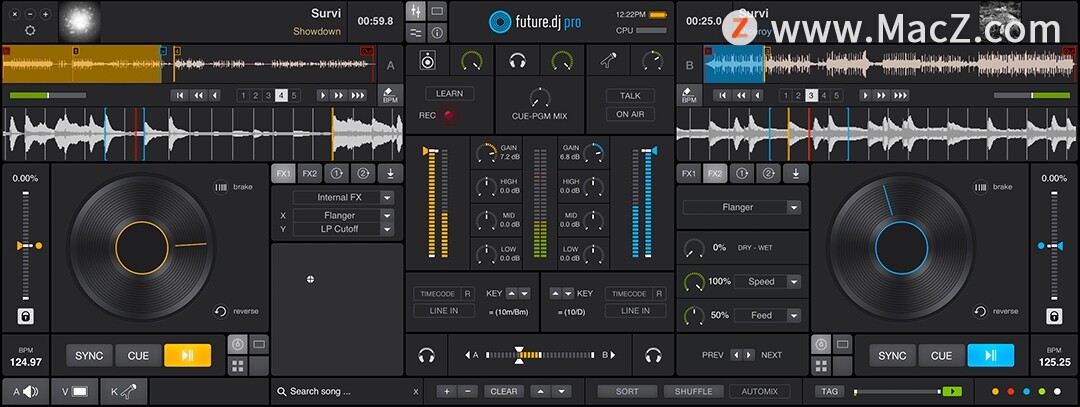Enable headphone cue for deck A
The image size is (1080, 407).
426,355
